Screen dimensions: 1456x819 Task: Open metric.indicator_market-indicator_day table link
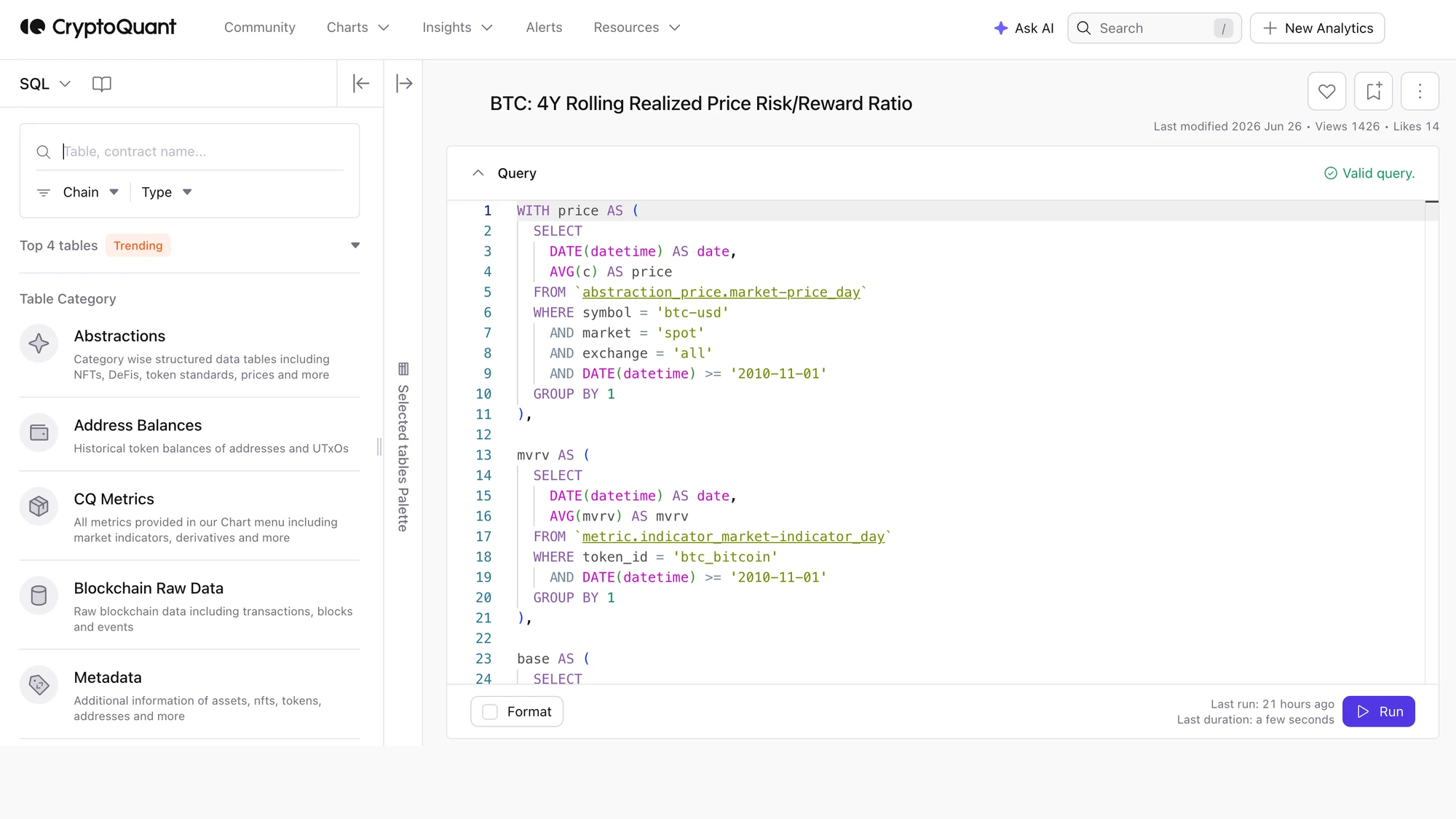click(x=733, y=537)
